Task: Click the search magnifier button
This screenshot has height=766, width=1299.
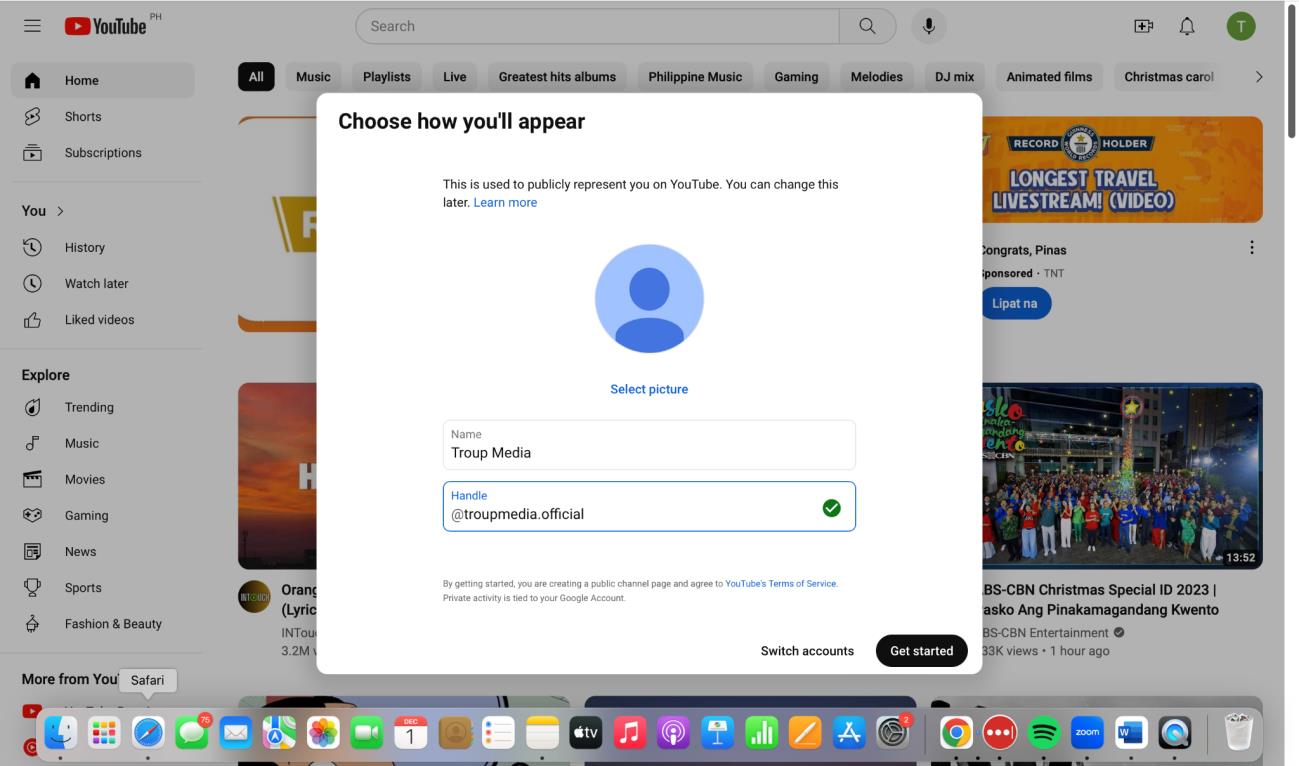Action: pos(867,26)
